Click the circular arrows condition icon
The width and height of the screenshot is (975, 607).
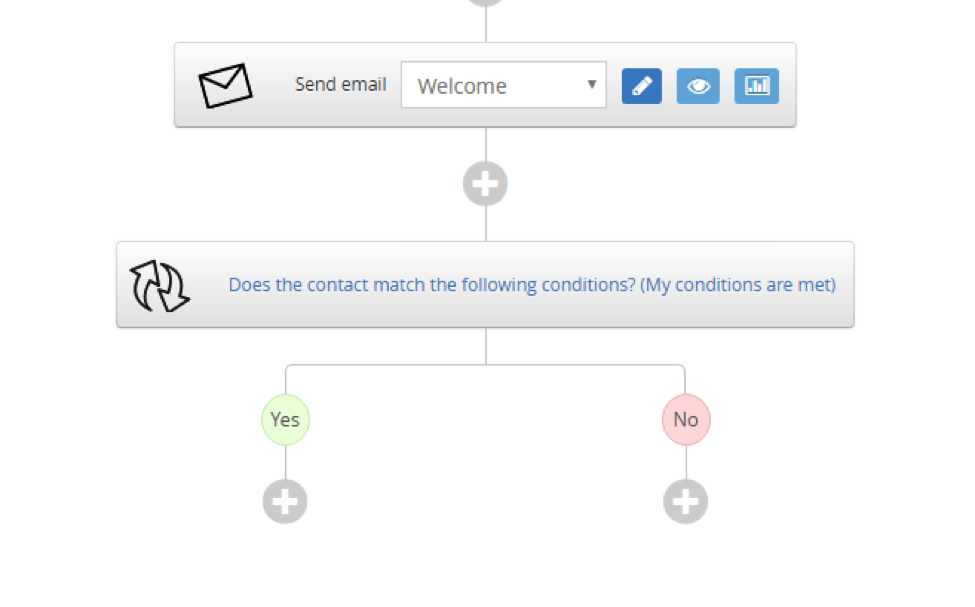(x=159, y=286)
